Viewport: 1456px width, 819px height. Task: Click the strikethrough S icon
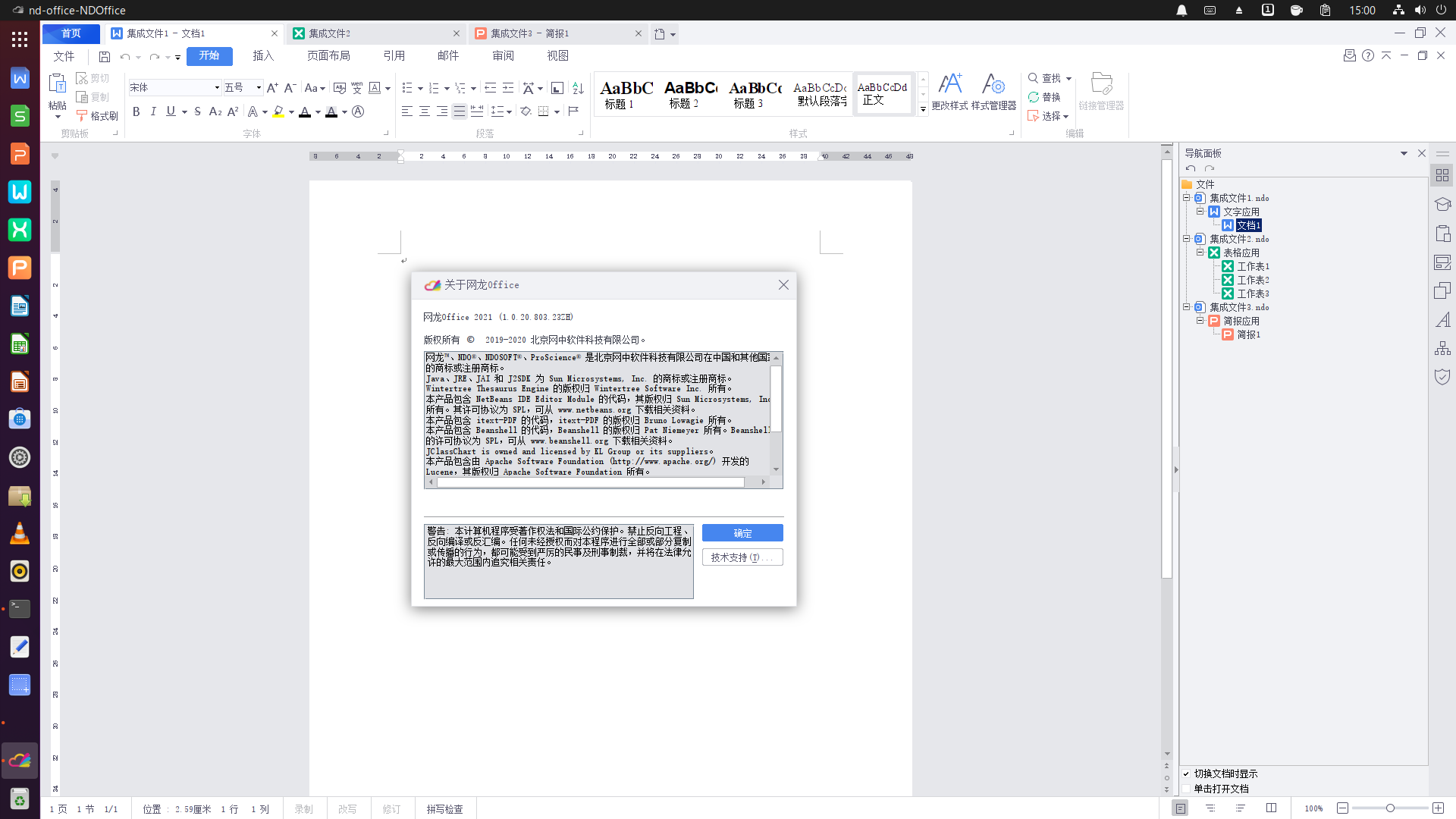(x=197, y=111)
